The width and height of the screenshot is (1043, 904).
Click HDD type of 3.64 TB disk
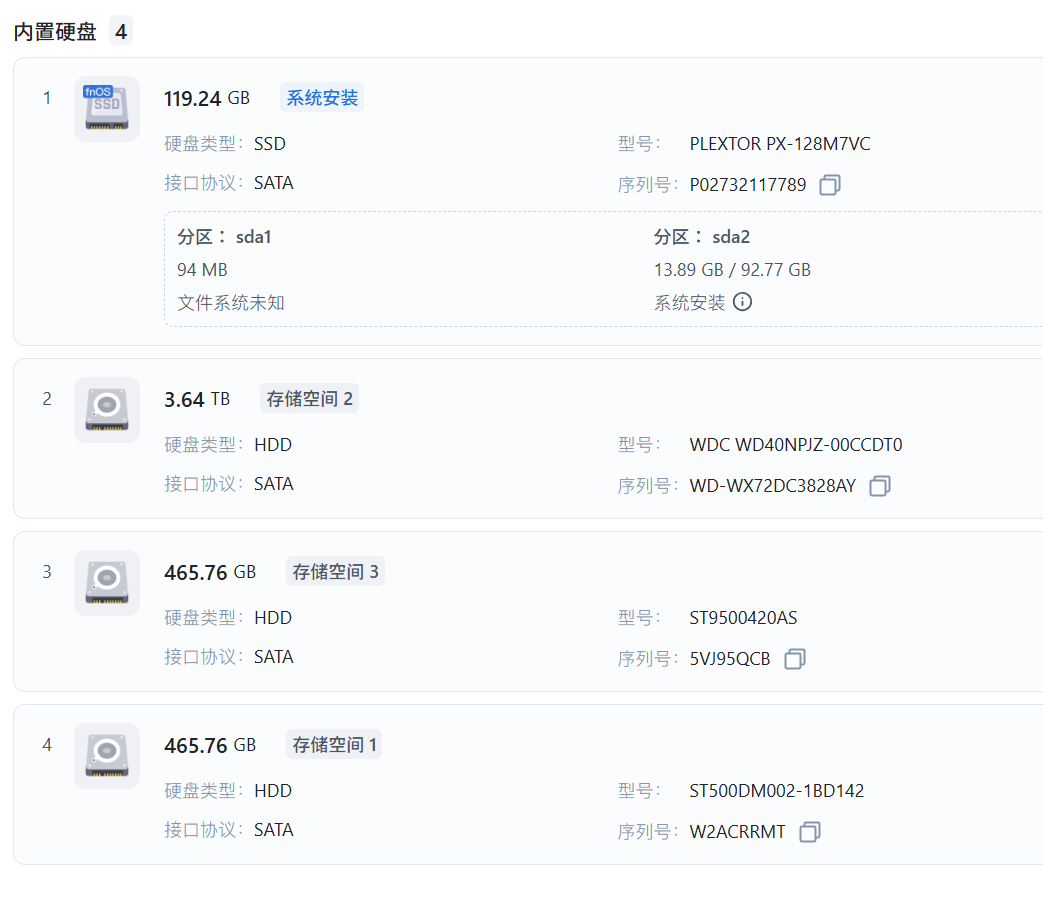pyautogui.click(x=273, y=444)
